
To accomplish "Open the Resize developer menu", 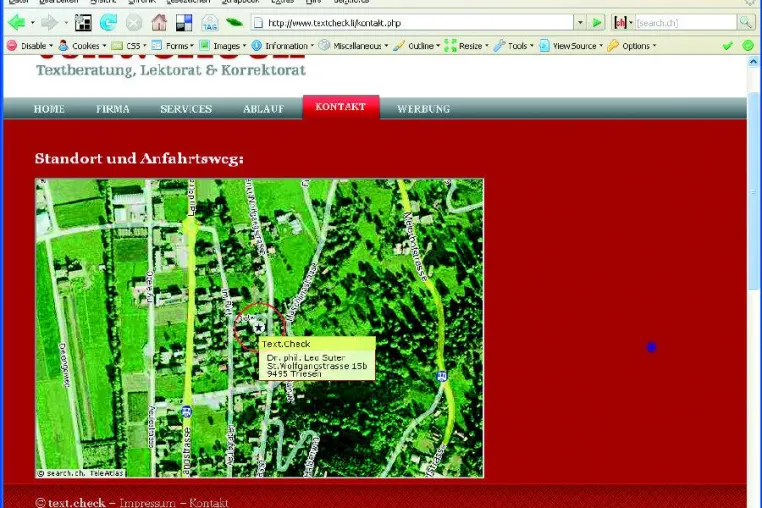I will click(466, 46).
